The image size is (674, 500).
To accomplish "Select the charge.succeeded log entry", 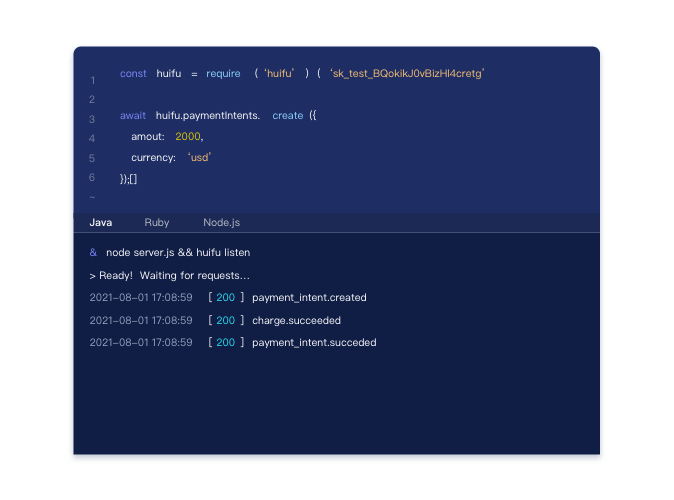I will tap(296, 321).
